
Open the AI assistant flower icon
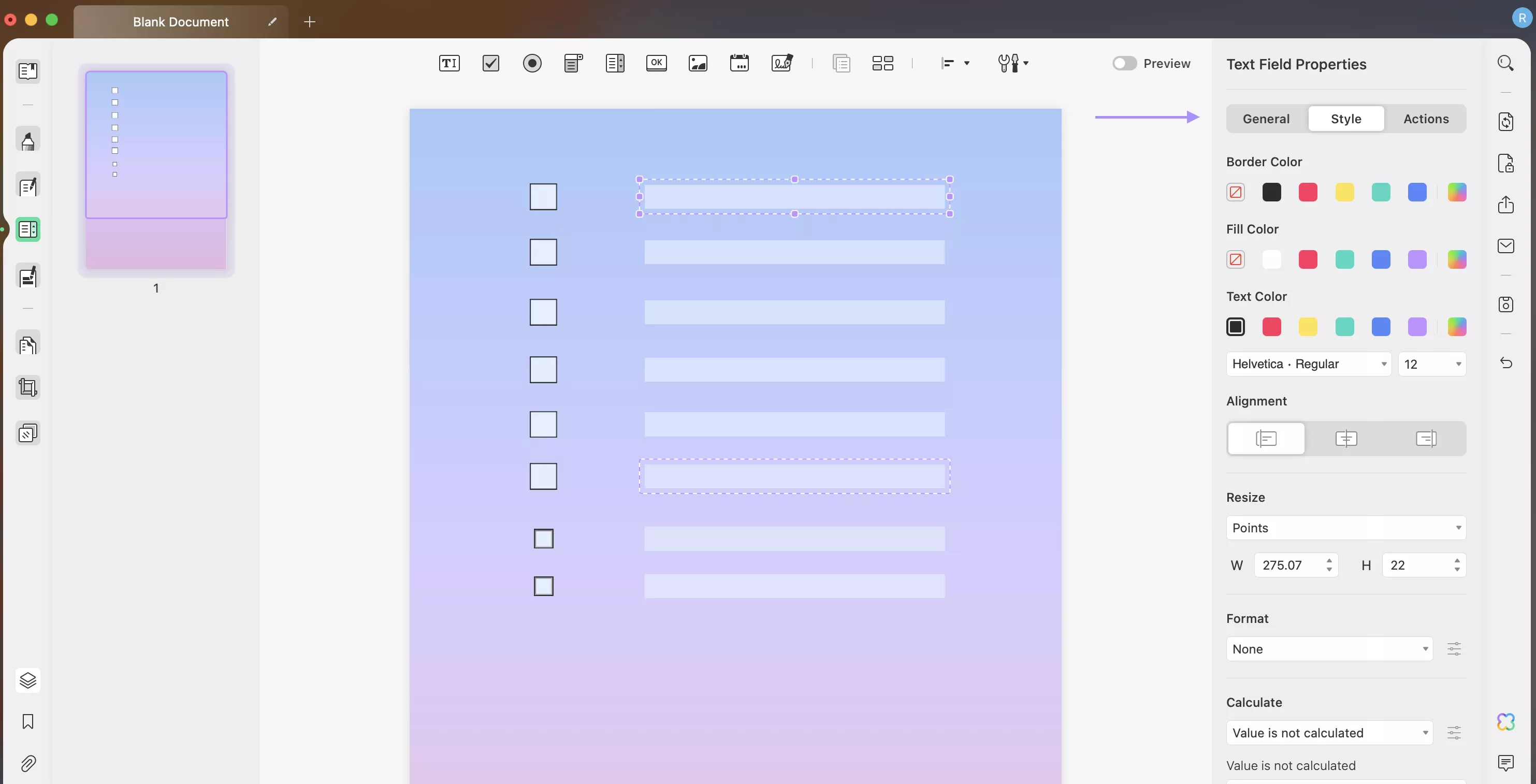(1505, 721)
